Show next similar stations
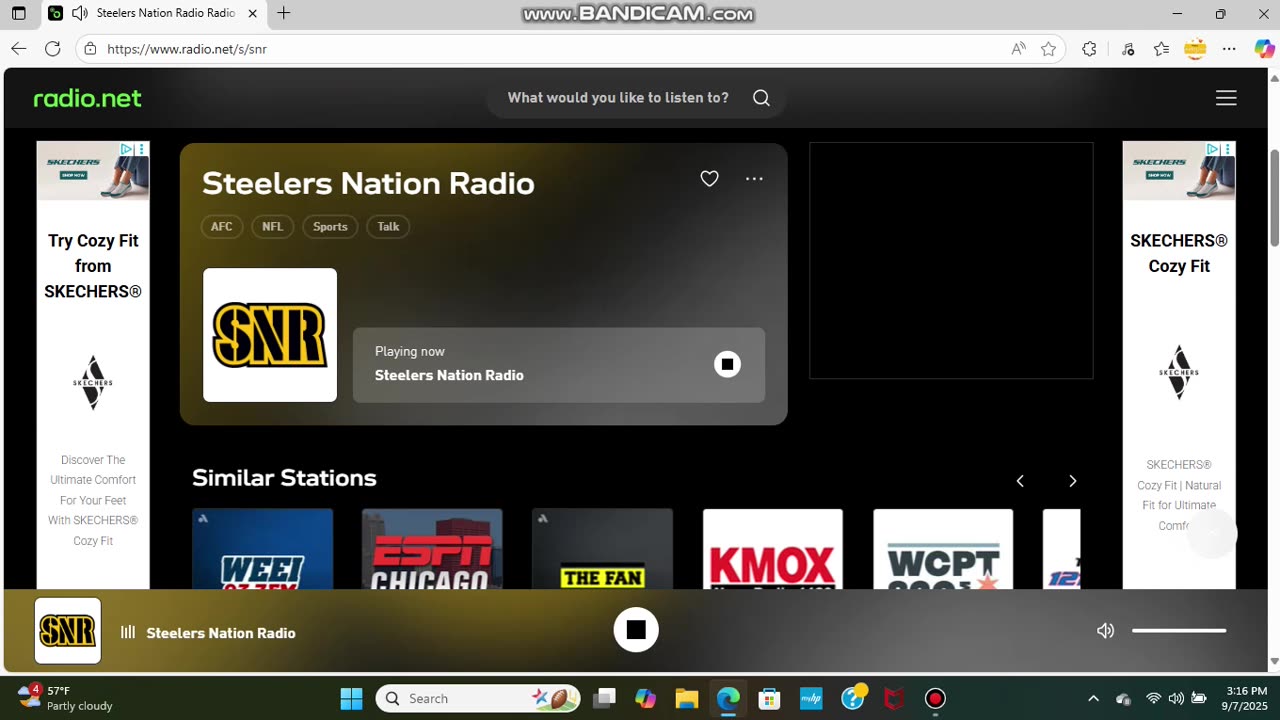This screenshot has width=1280, height=720. tap(1072, 481)
